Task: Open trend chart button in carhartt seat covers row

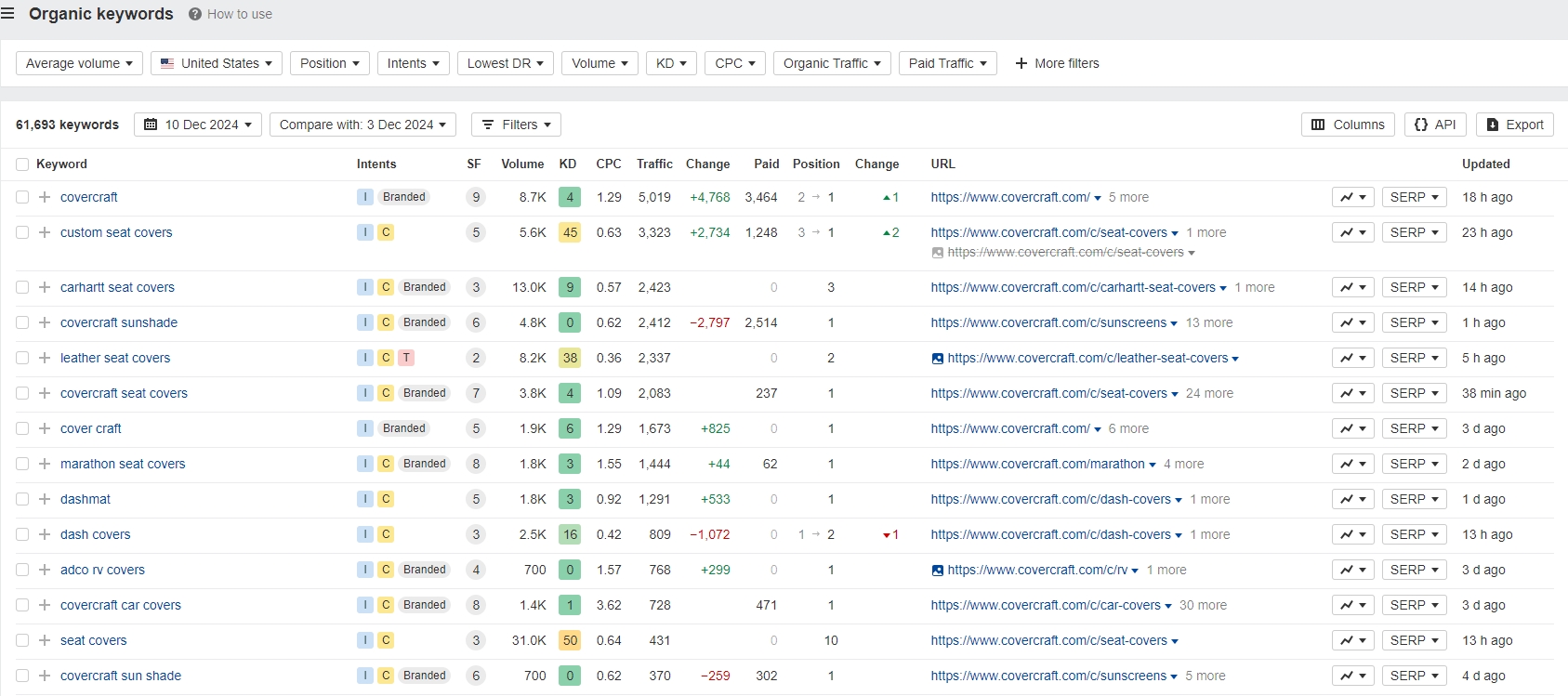Action: pos(1352,287)
